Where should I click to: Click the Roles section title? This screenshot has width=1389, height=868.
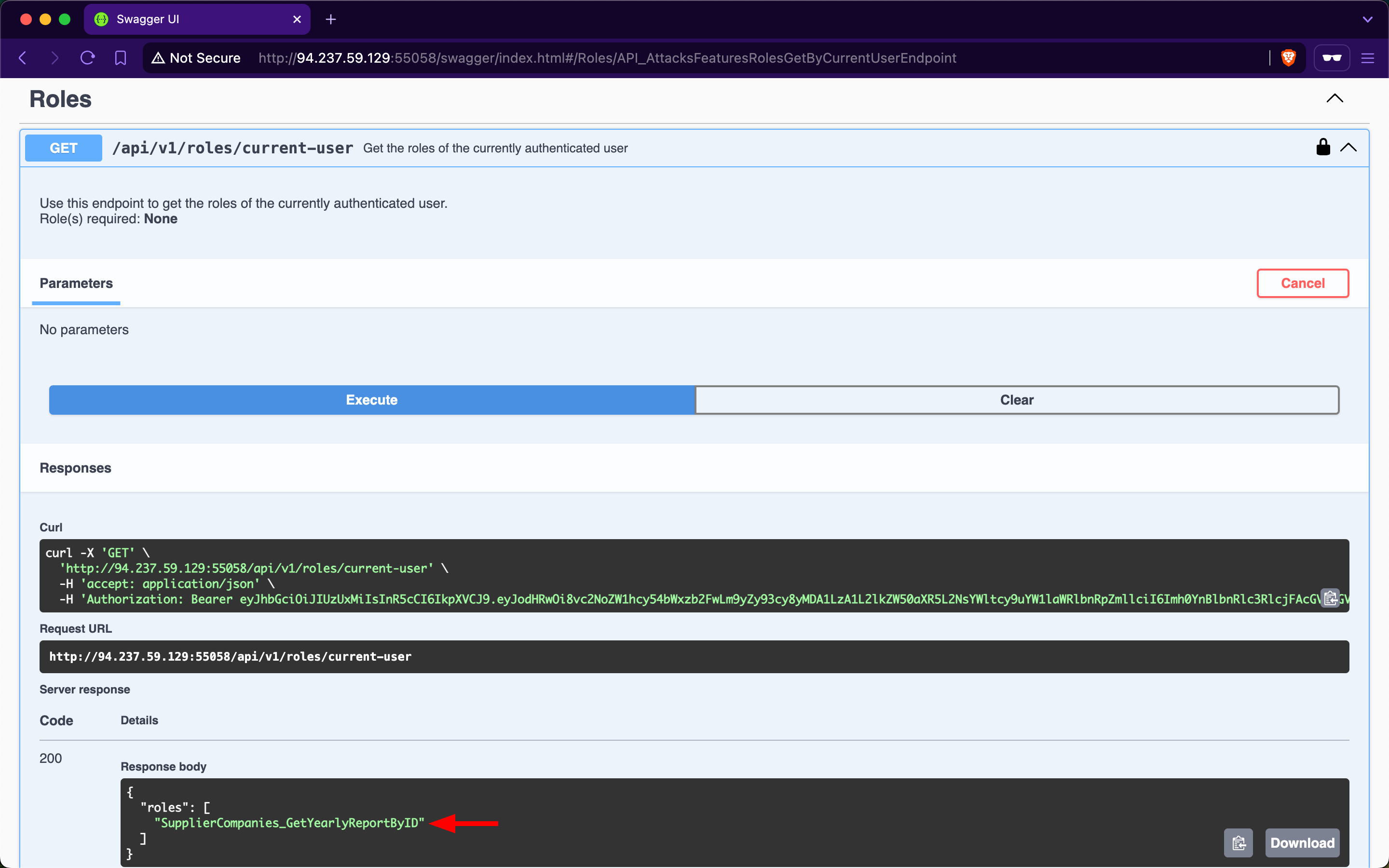point(60,99)
